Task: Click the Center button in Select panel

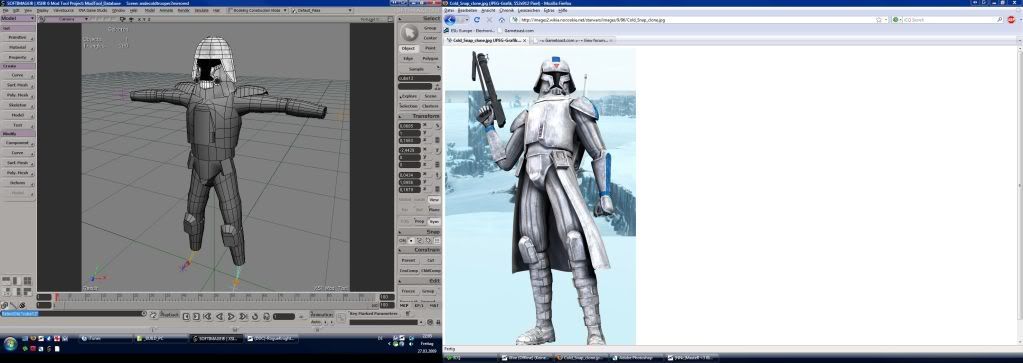Action: (x=430, y=38)
